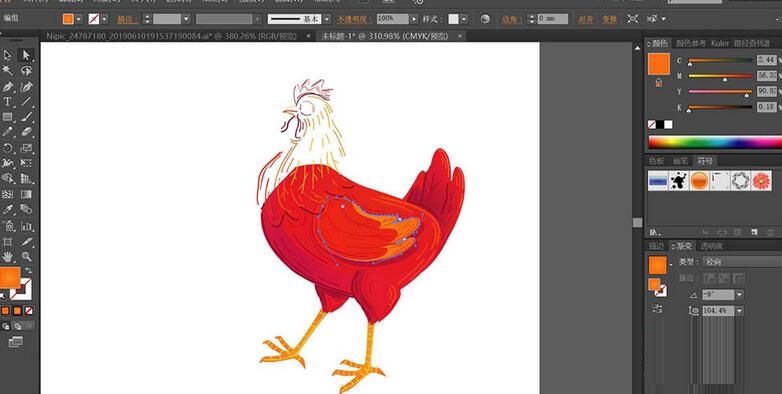
Task: Swap fill and stroke colors
Action: pyautogui.click(x=28, y=270)
